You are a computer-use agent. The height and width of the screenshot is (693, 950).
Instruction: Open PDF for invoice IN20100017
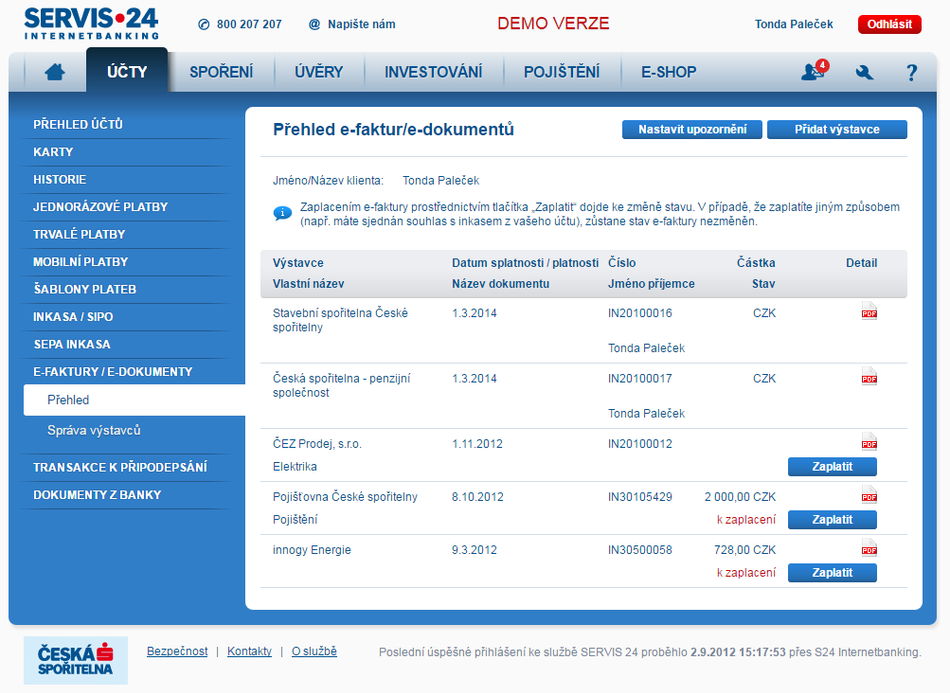coord(869,376)
